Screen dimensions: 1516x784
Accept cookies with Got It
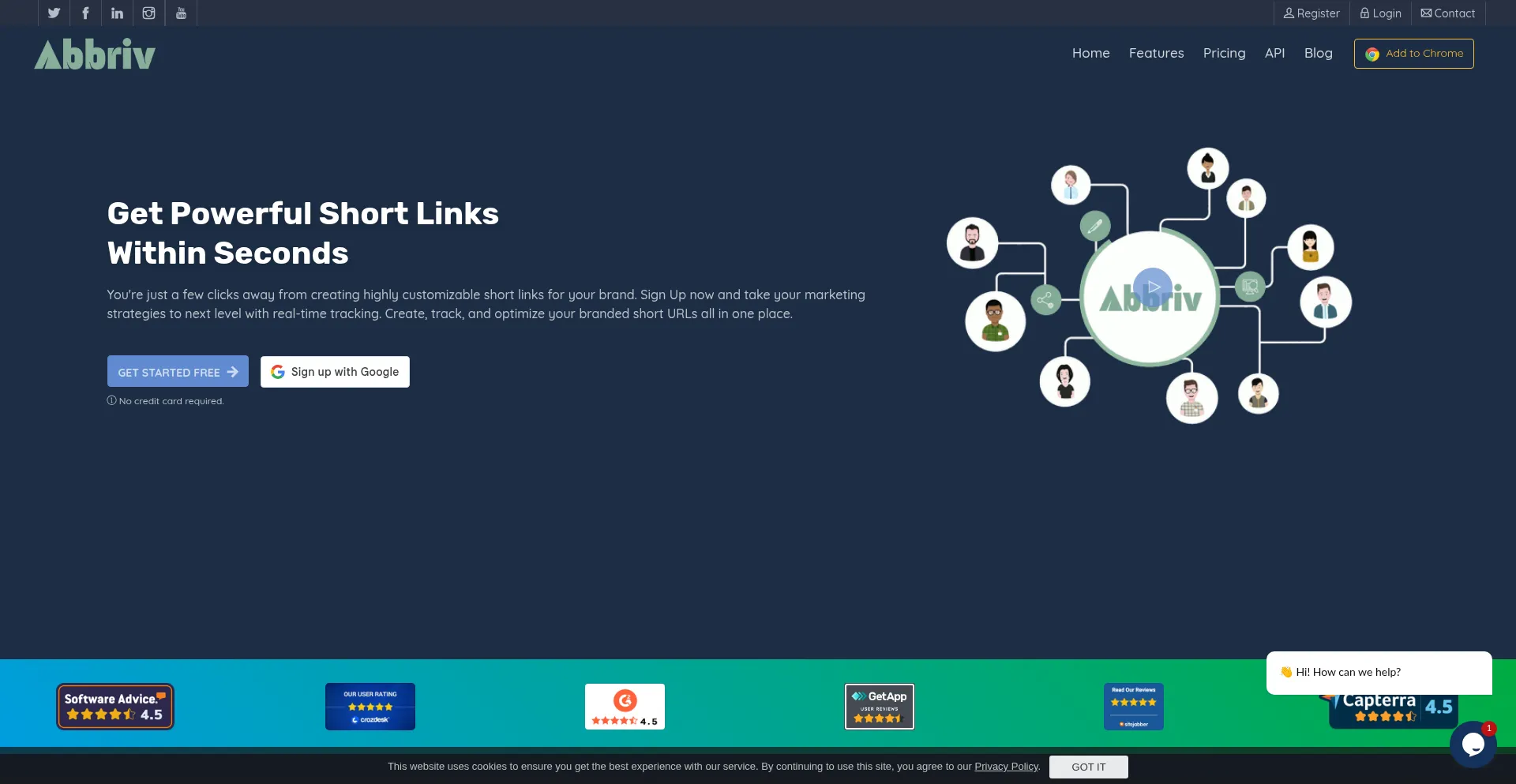point(1089,767)
